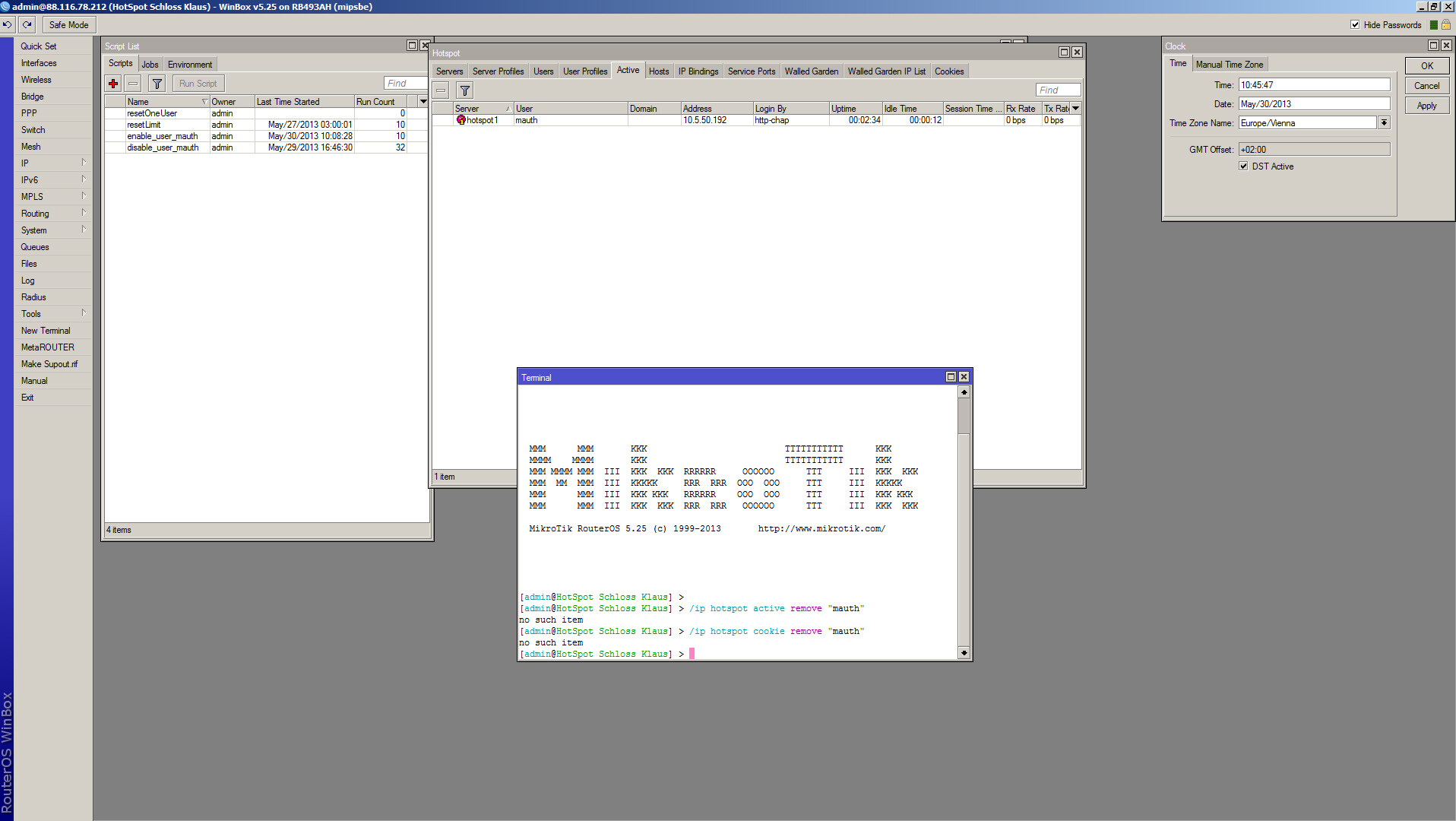Open the Radius menu

pos(52,297)
